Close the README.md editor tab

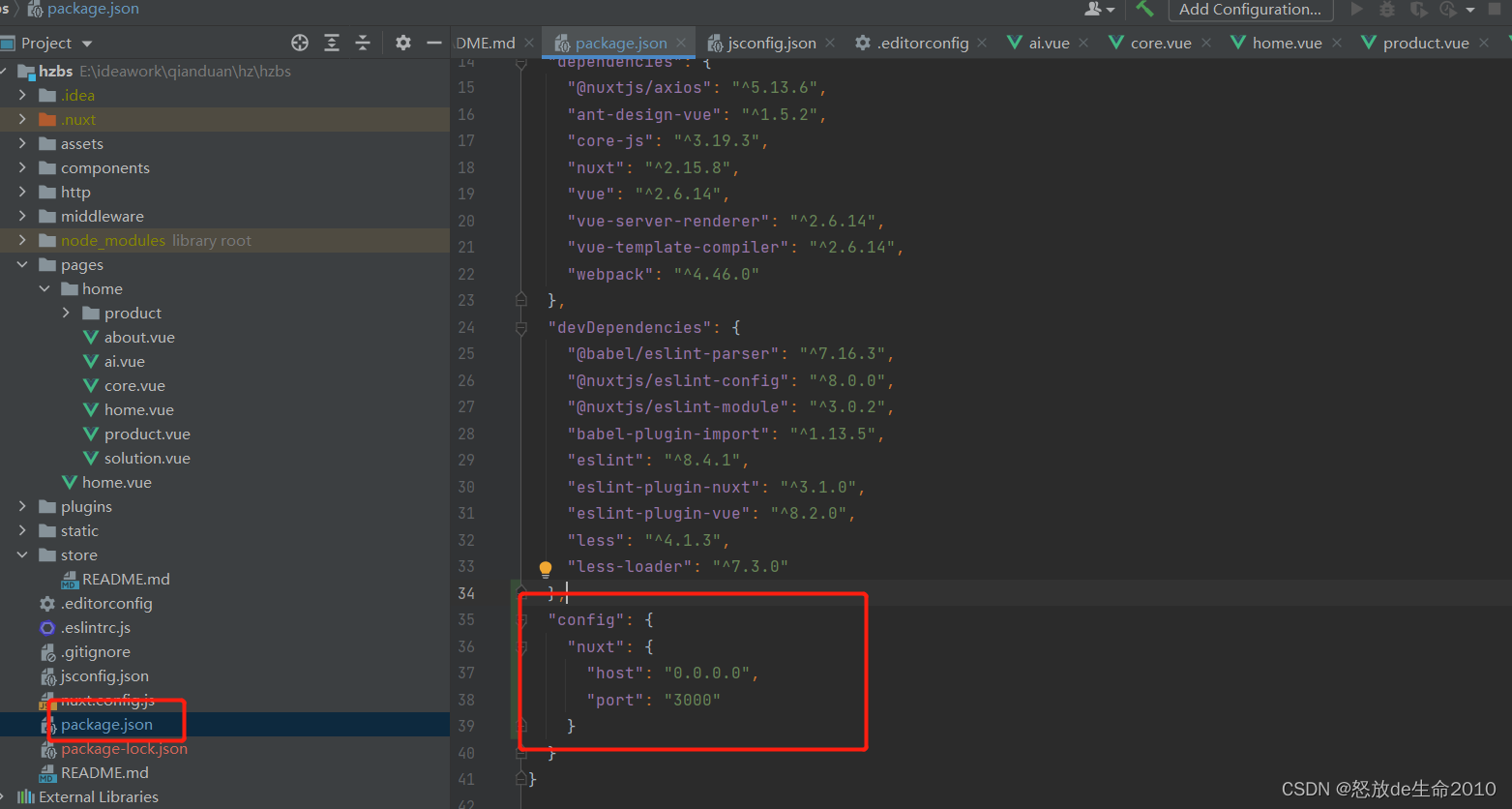529,43
